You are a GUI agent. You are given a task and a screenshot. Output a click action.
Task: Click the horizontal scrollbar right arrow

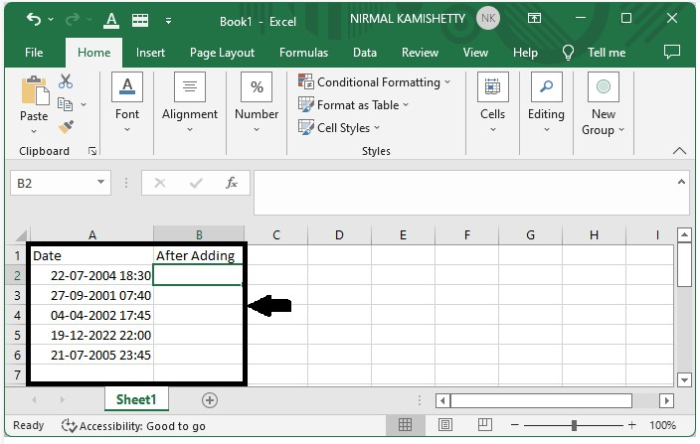667,400
